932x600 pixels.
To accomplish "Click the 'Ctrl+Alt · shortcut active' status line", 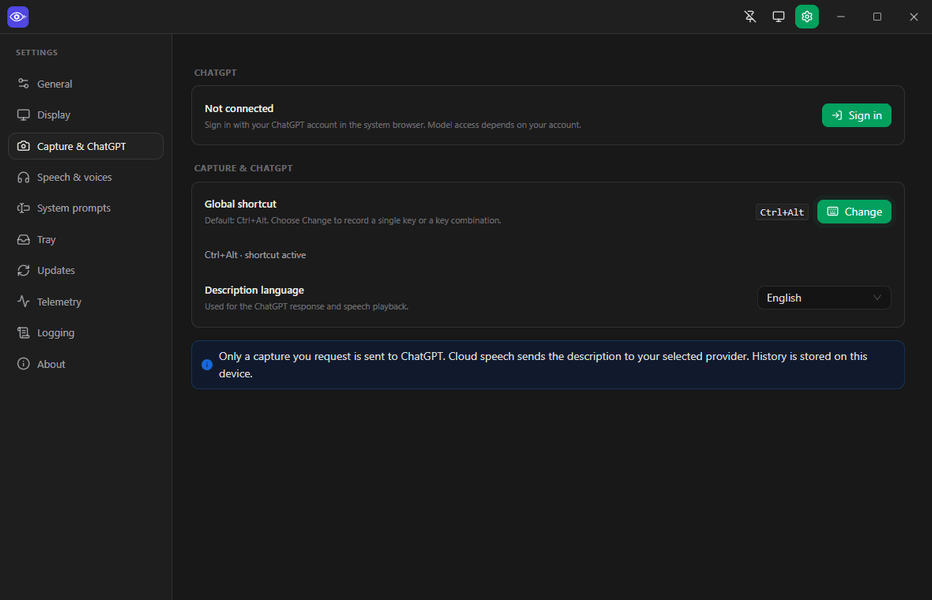I will pos(255,255).
